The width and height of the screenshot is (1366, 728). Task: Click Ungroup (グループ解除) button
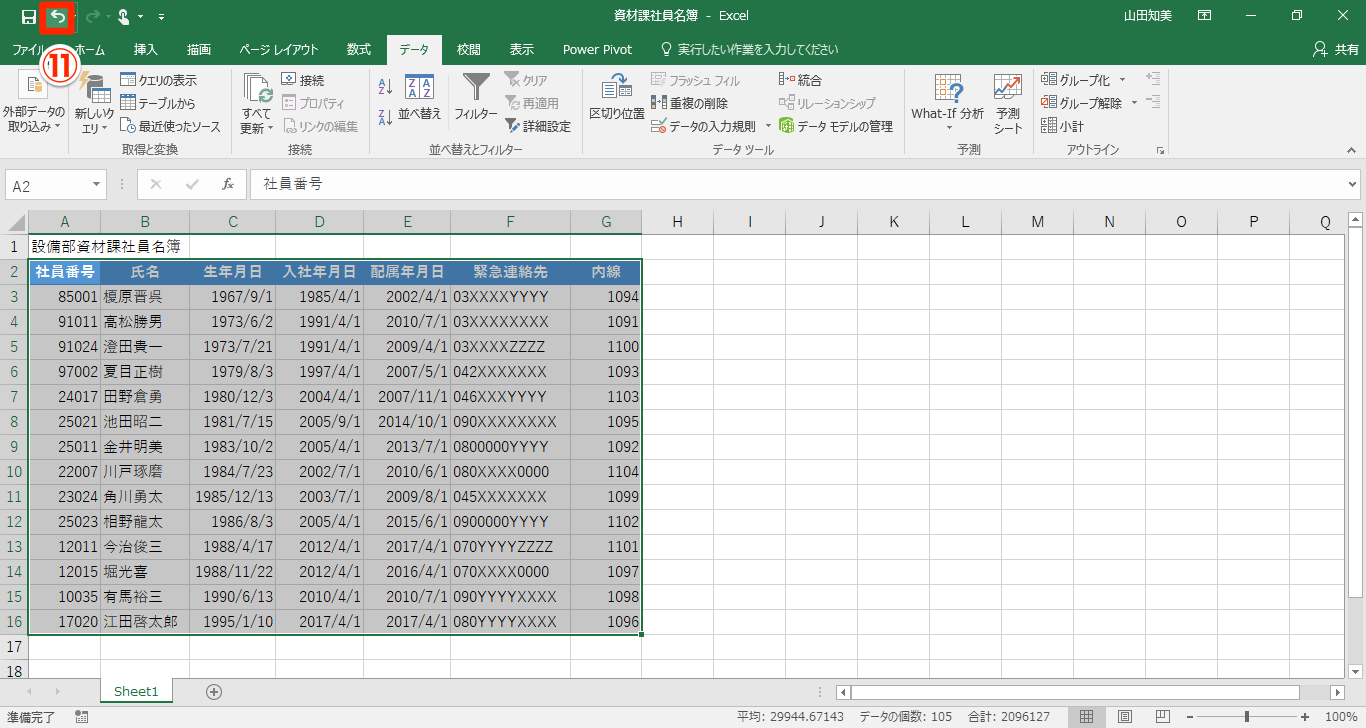click(x=1082, y=103)
